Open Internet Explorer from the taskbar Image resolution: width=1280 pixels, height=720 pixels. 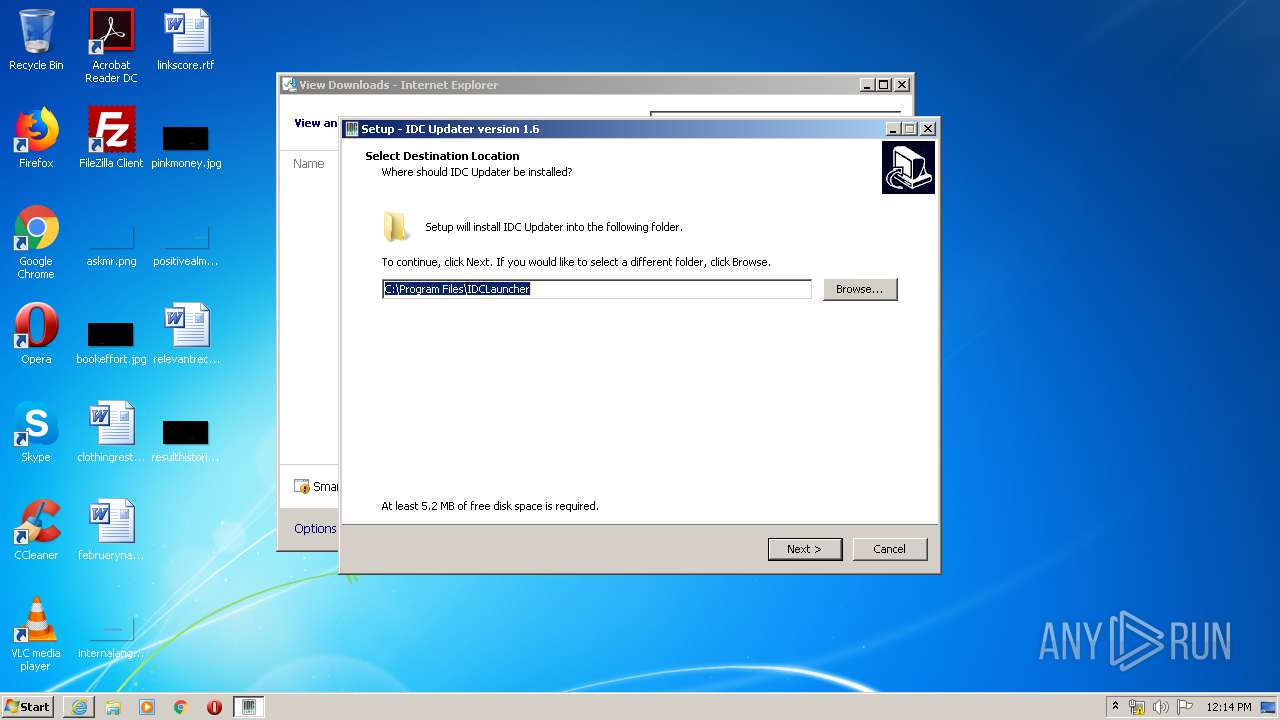(x=79, y=707)
